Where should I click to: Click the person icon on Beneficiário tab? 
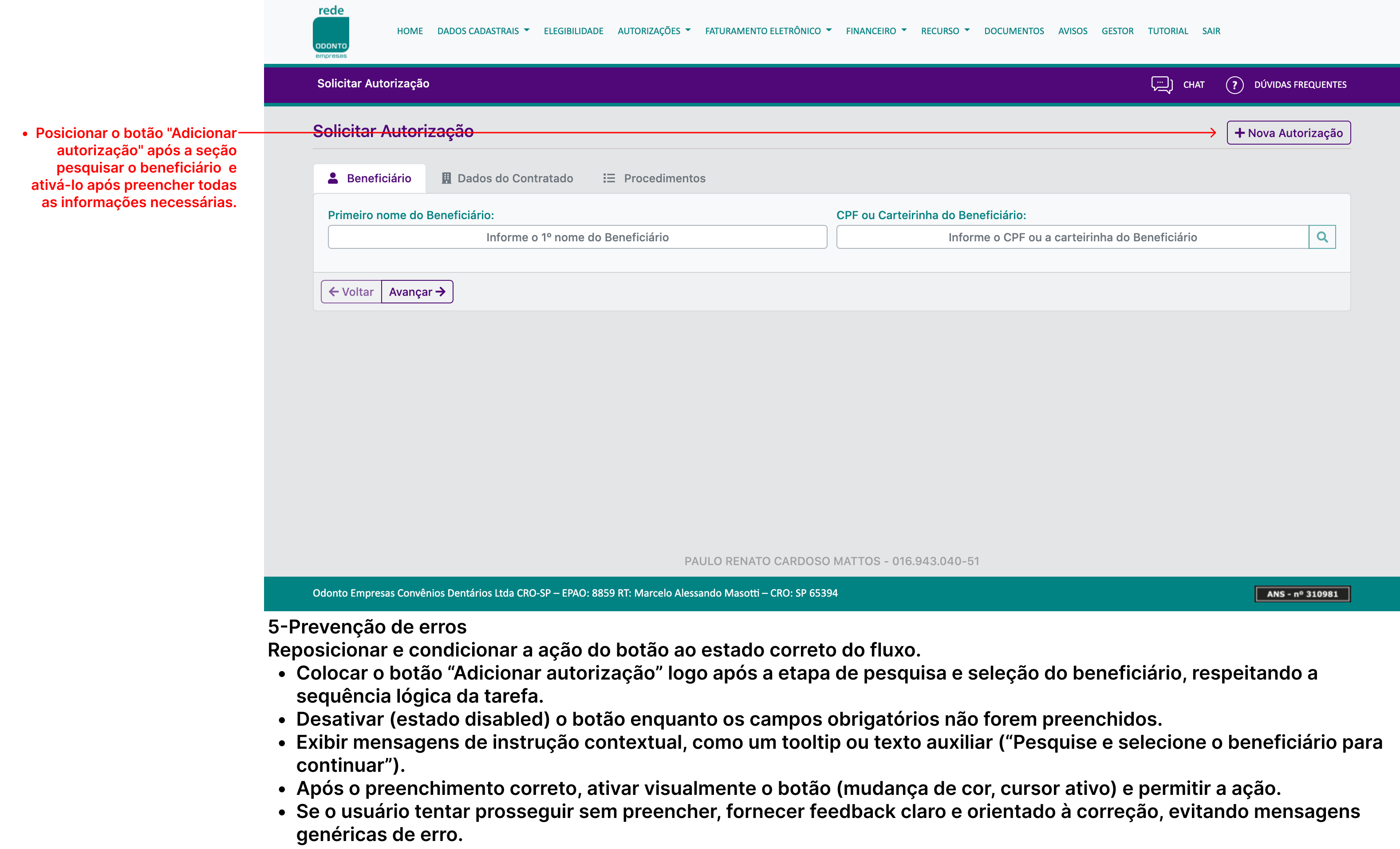[x=333, y=178]
